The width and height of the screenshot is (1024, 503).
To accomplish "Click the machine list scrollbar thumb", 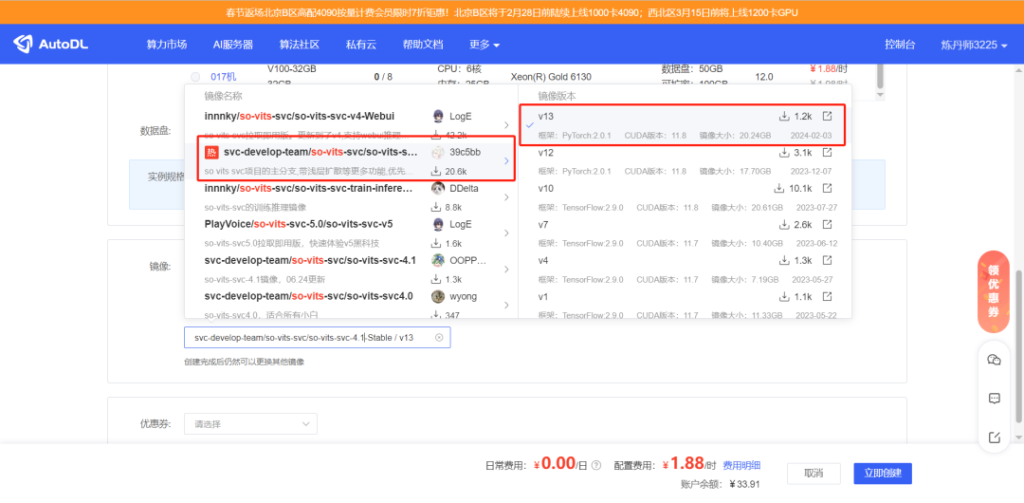I will 880,76.
